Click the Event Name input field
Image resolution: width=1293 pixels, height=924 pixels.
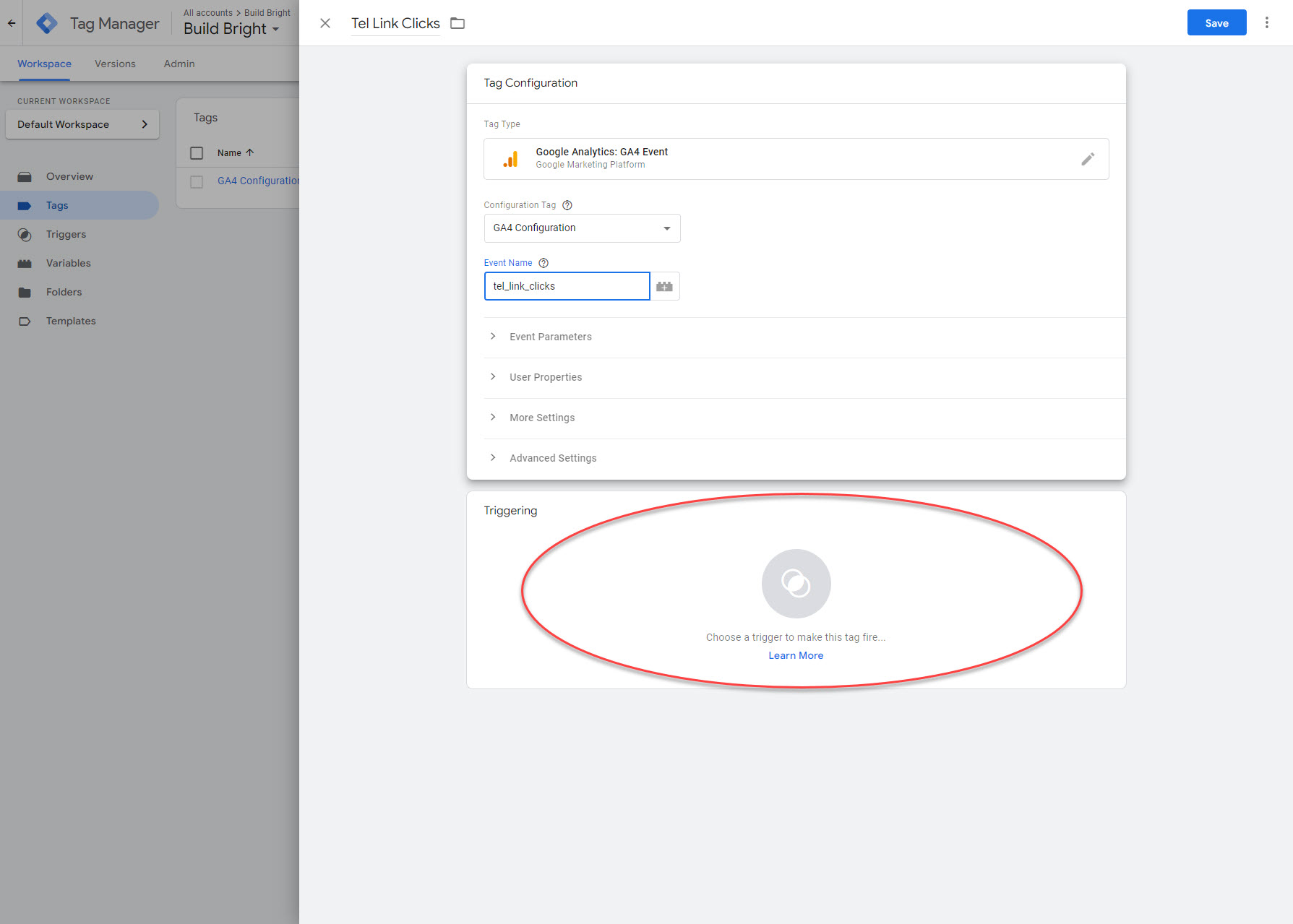[x=567, y=286]
